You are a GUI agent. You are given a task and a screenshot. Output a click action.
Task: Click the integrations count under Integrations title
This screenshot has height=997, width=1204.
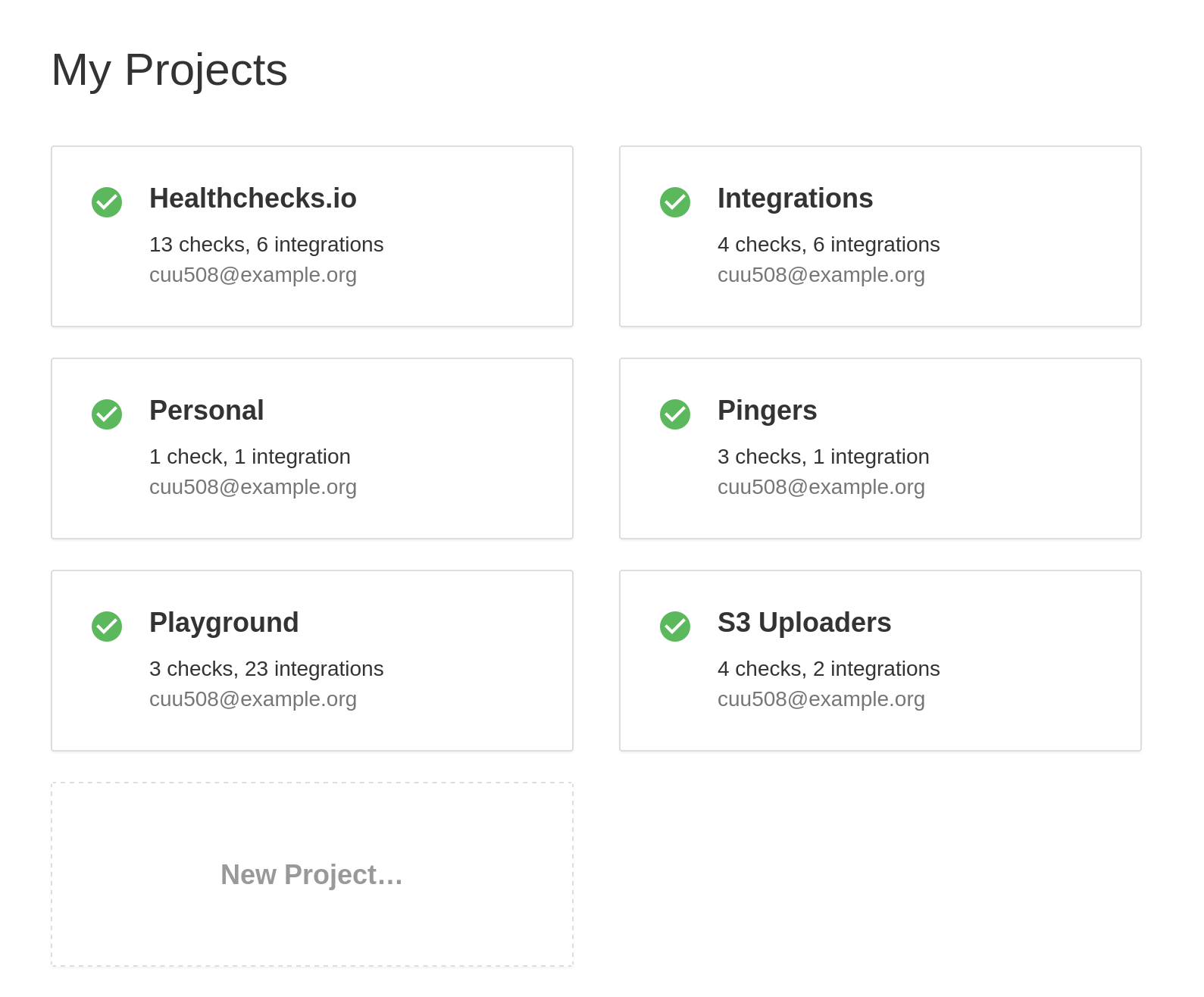[x=828, y=244]
